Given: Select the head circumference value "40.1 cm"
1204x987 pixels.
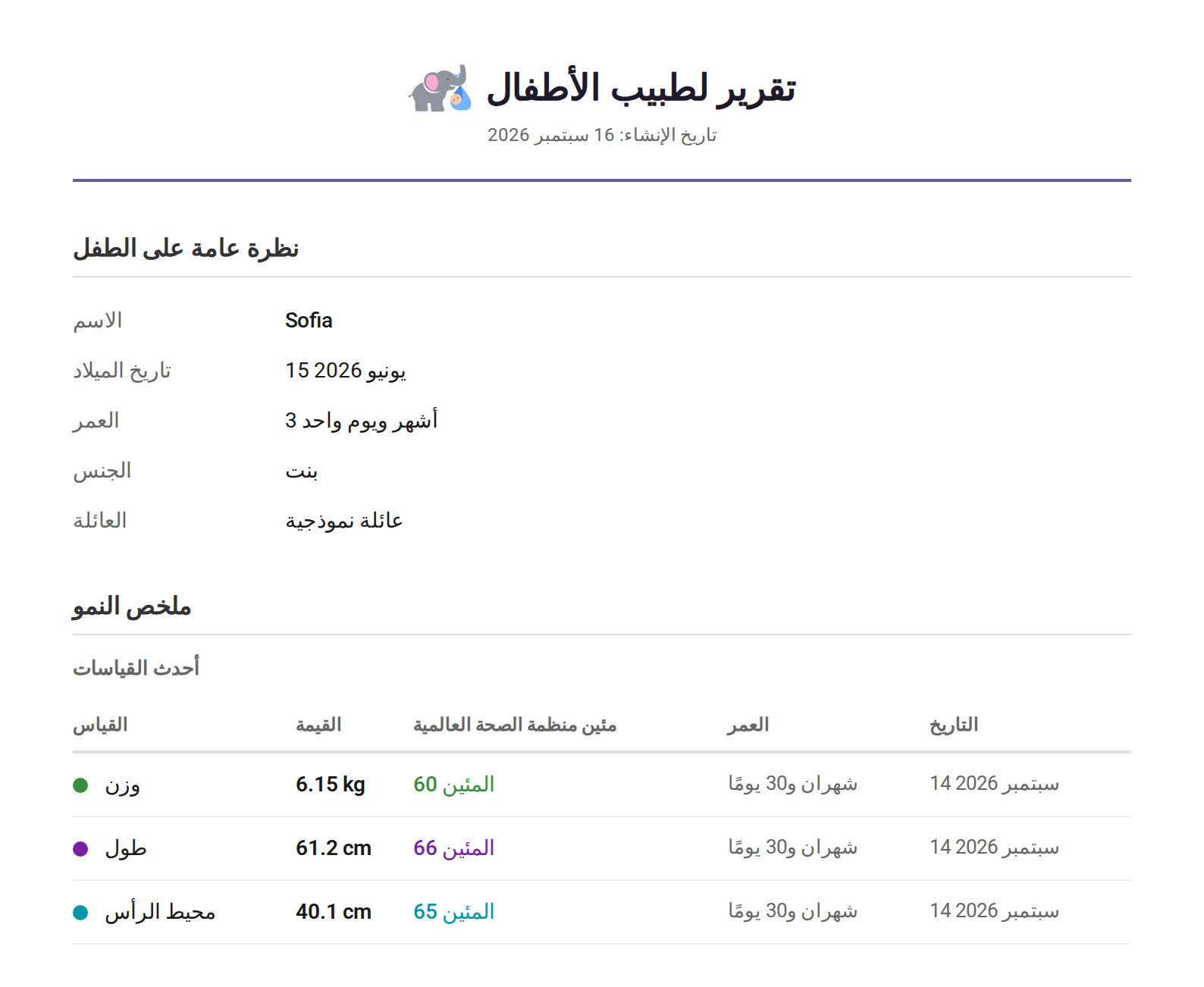Looking at the screenshot, I should pyautogui.click(x=334, y=912).
